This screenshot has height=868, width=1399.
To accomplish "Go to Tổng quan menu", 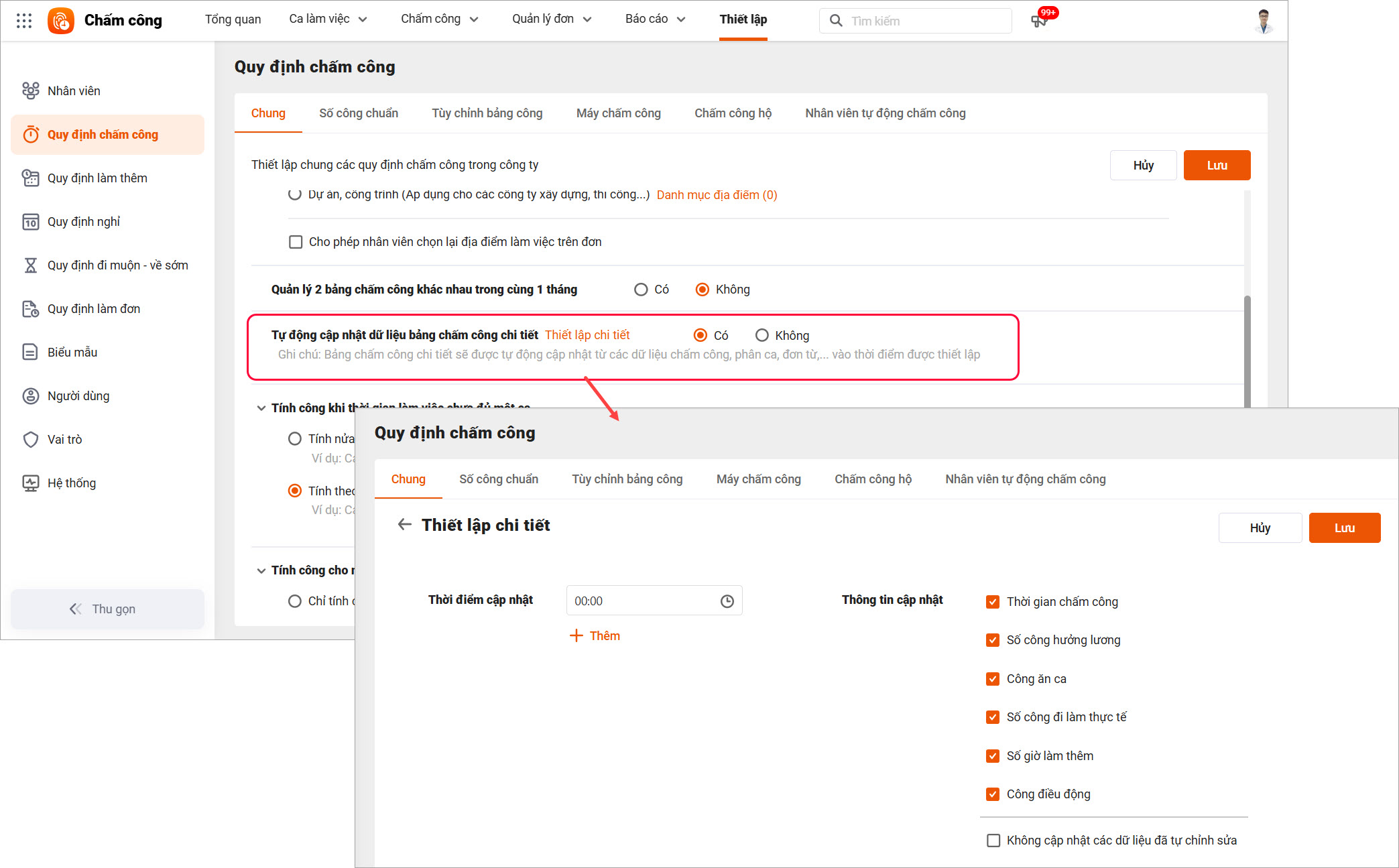I will (x=233, y=19).
